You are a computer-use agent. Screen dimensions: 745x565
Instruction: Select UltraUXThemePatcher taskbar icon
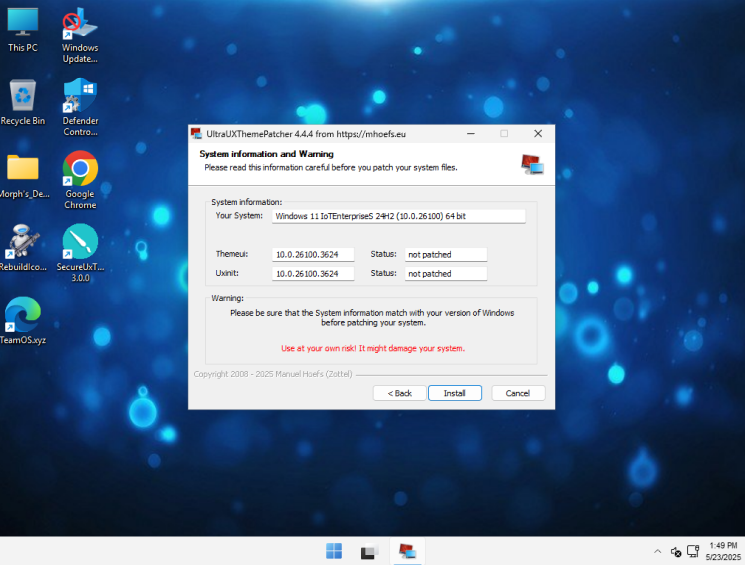pos(407,551)
